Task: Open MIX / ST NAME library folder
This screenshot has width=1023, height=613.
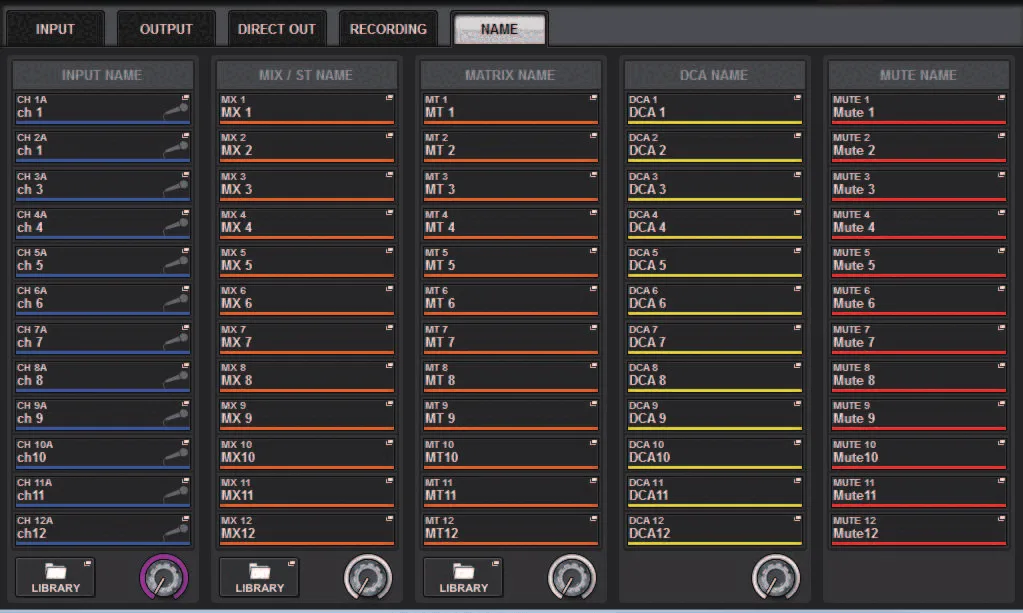Action: tap(260, 577)
